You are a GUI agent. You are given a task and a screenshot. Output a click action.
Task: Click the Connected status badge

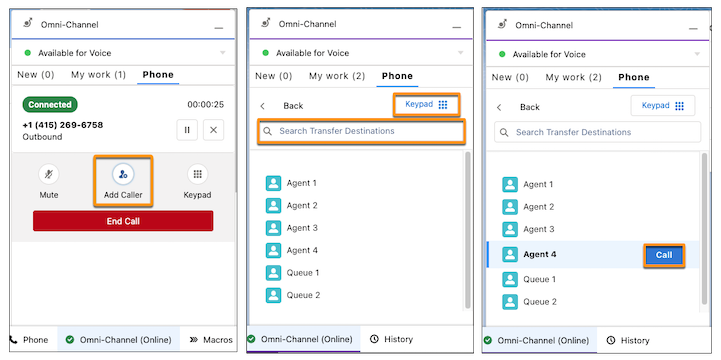[x=50, y=105]
